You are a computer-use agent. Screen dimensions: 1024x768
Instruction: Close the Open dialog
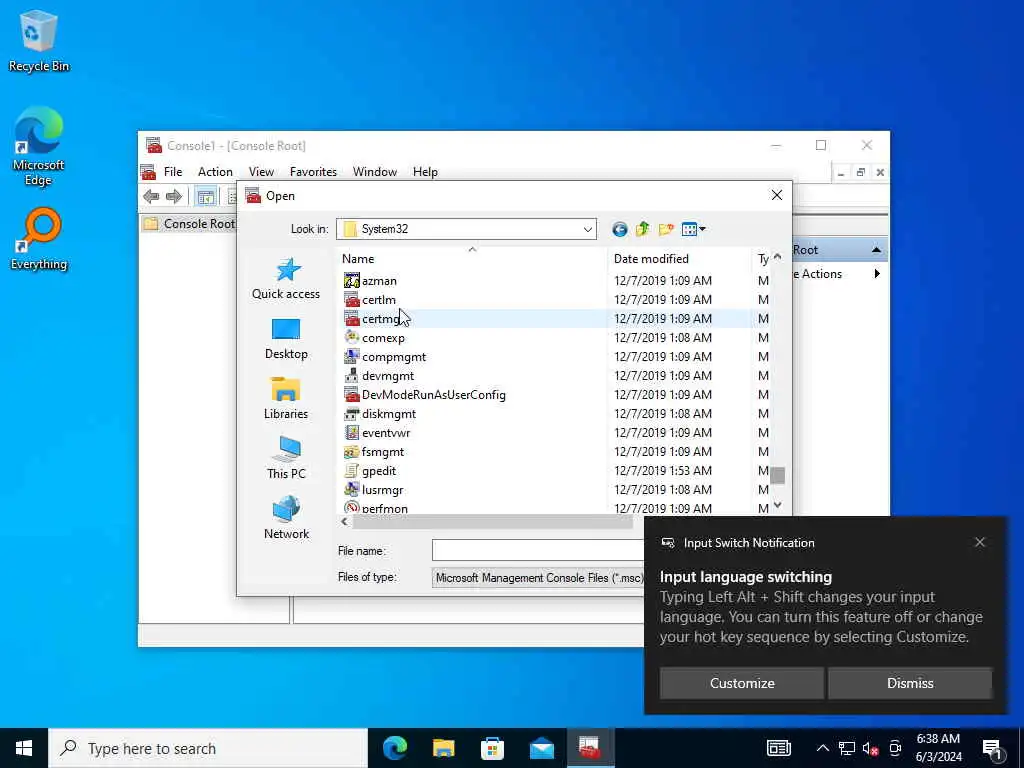[776, 195]
